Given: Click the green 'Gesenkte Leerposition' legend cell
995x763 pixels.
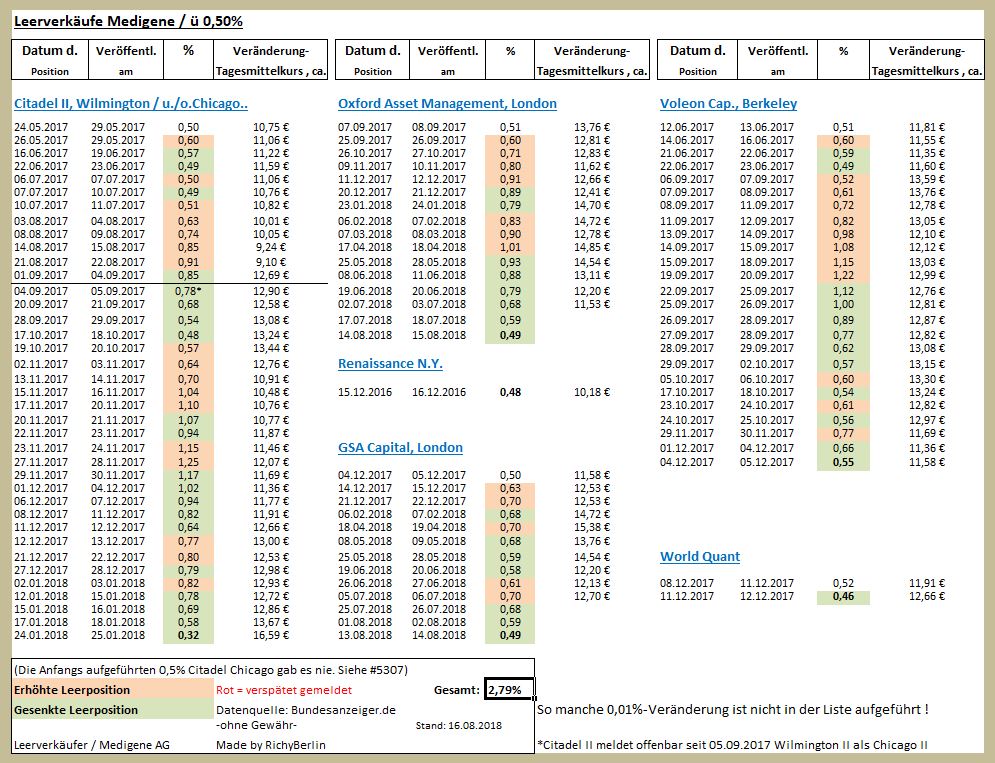Looking at the screenshot, I should point(113,710).
